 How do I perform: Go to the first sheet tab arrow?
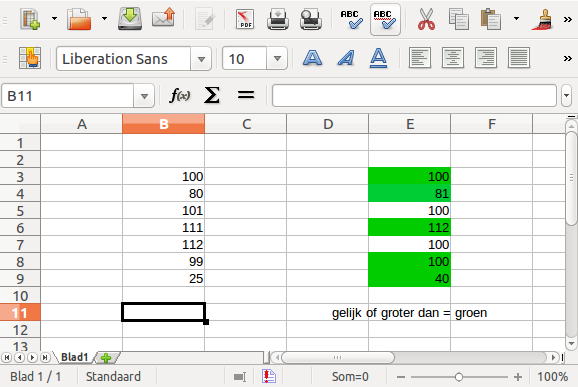click(7, 357)
